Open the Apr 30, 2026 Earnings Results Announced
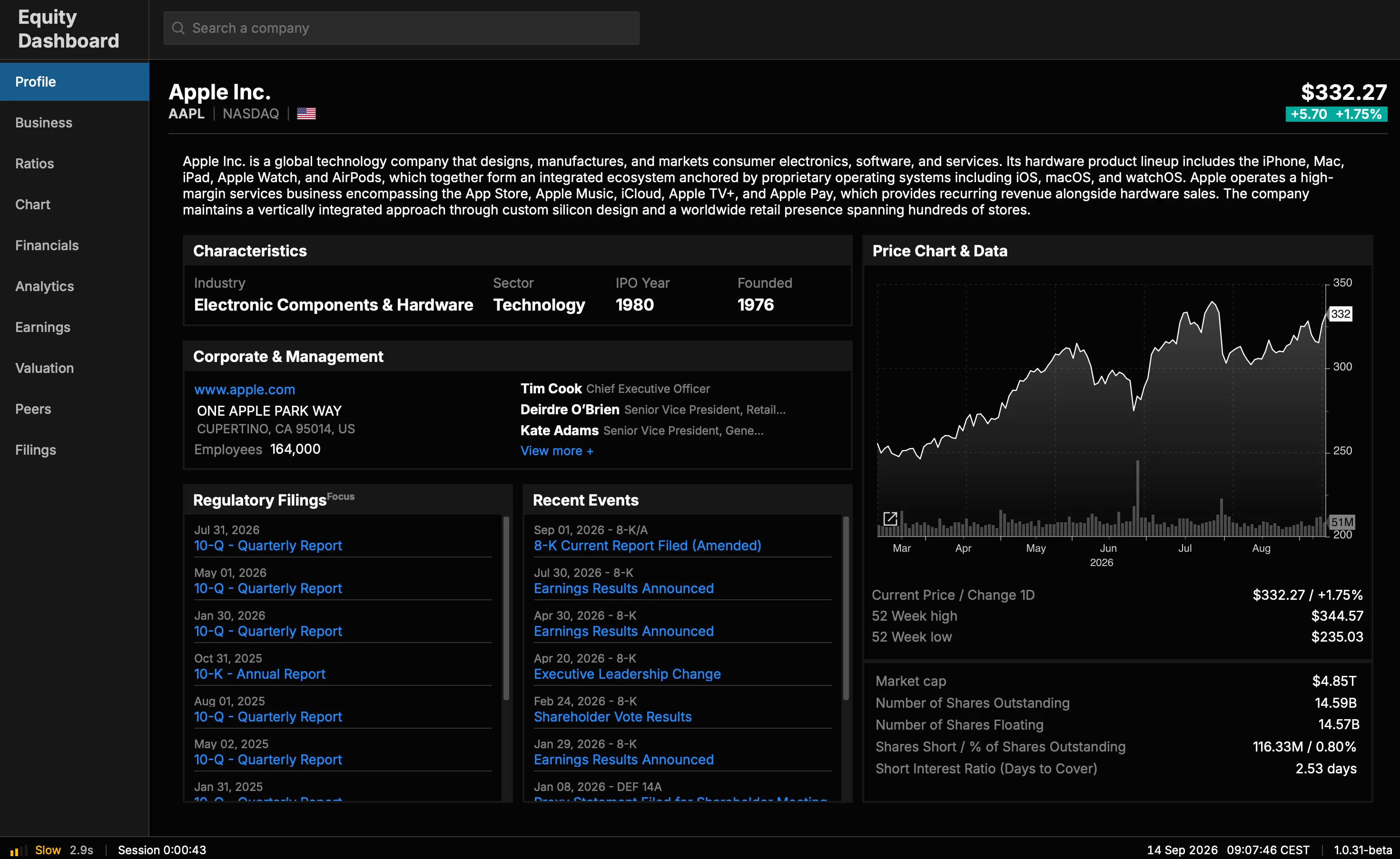Viewport: 1400px width, 859px height. click(x=623, y=631)
